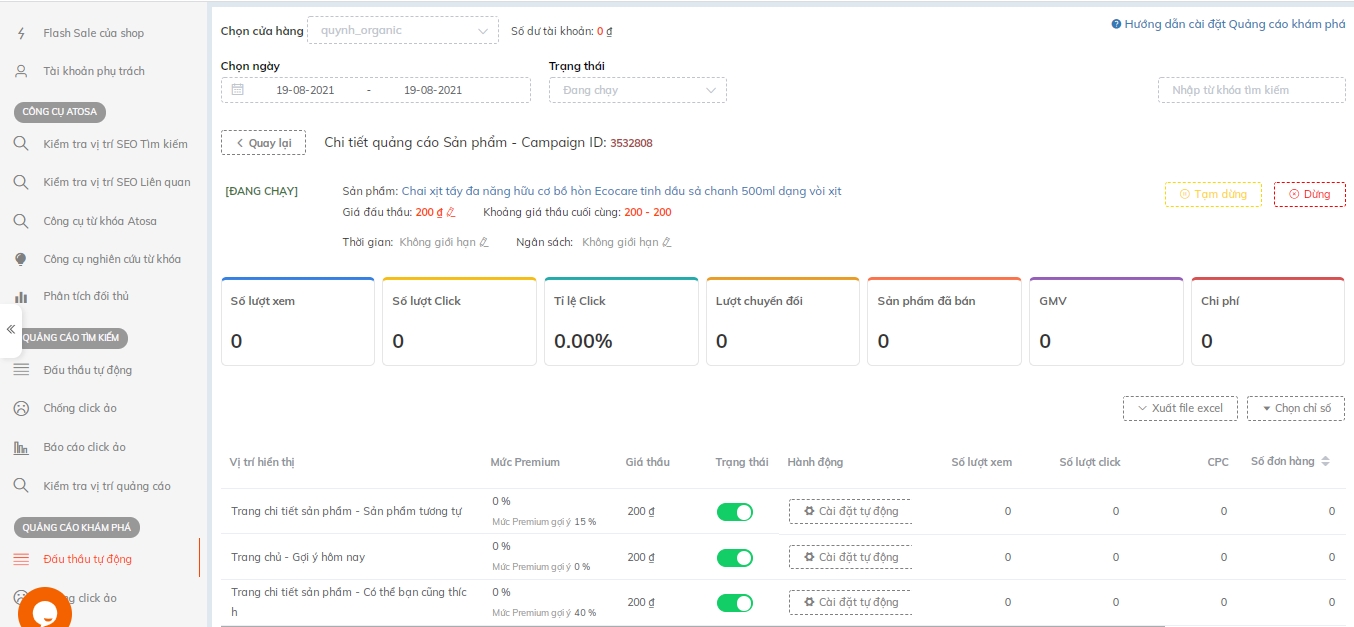Toggle off Sản phẩm tương tự placement
Image resolution: width=1354 pixels, height=627 pixels.
[735, 512]
